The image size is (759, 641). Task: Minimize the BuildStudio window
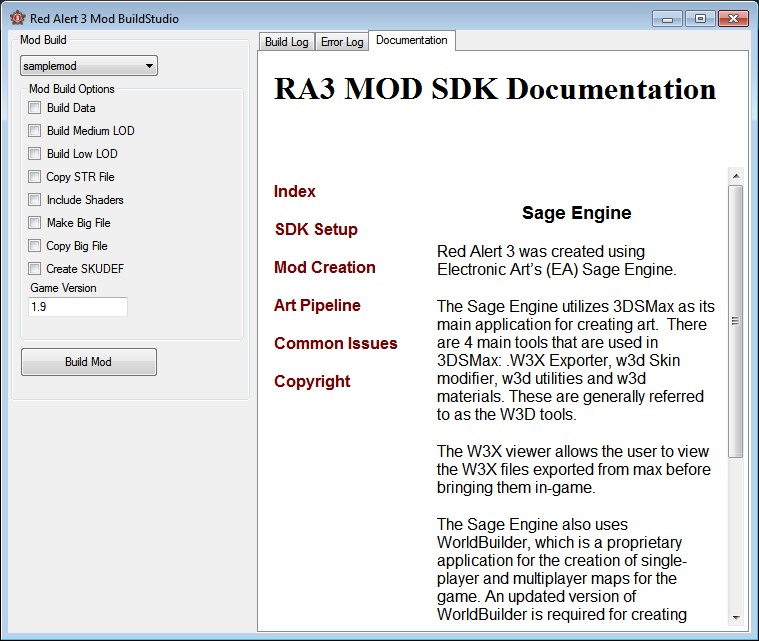pyautogui.click(x=667, y=19)
